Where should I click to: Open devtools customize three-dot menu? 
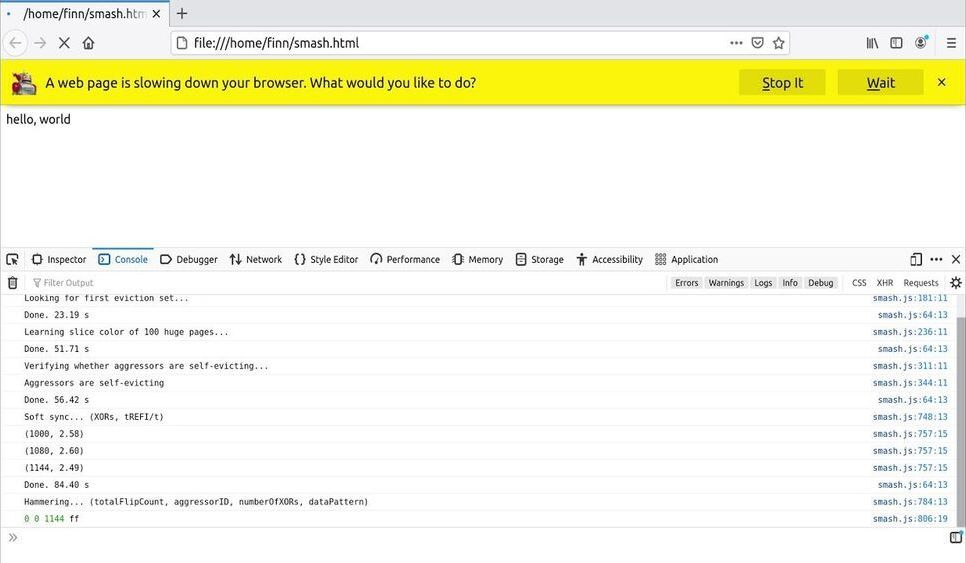(x=936, y=259)
